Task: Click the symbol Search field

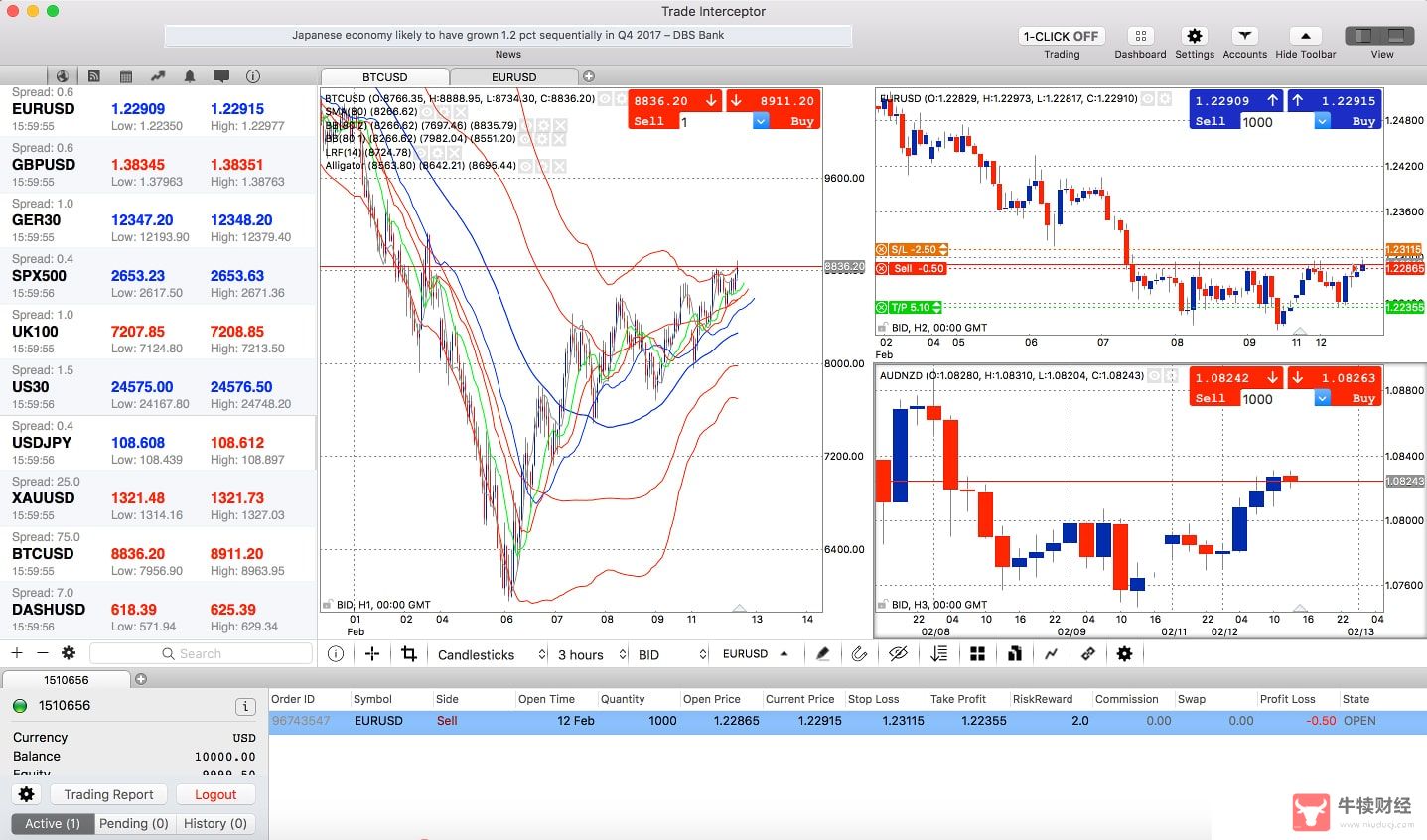Action: click(x=201, y=653)
